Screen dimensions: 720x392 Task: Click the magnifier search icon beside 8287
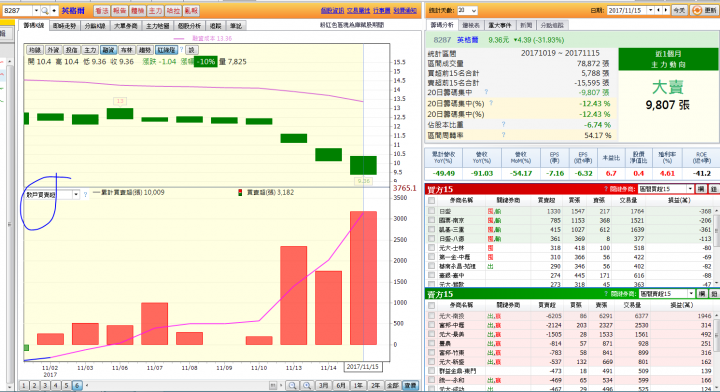[x=45, y=11]
